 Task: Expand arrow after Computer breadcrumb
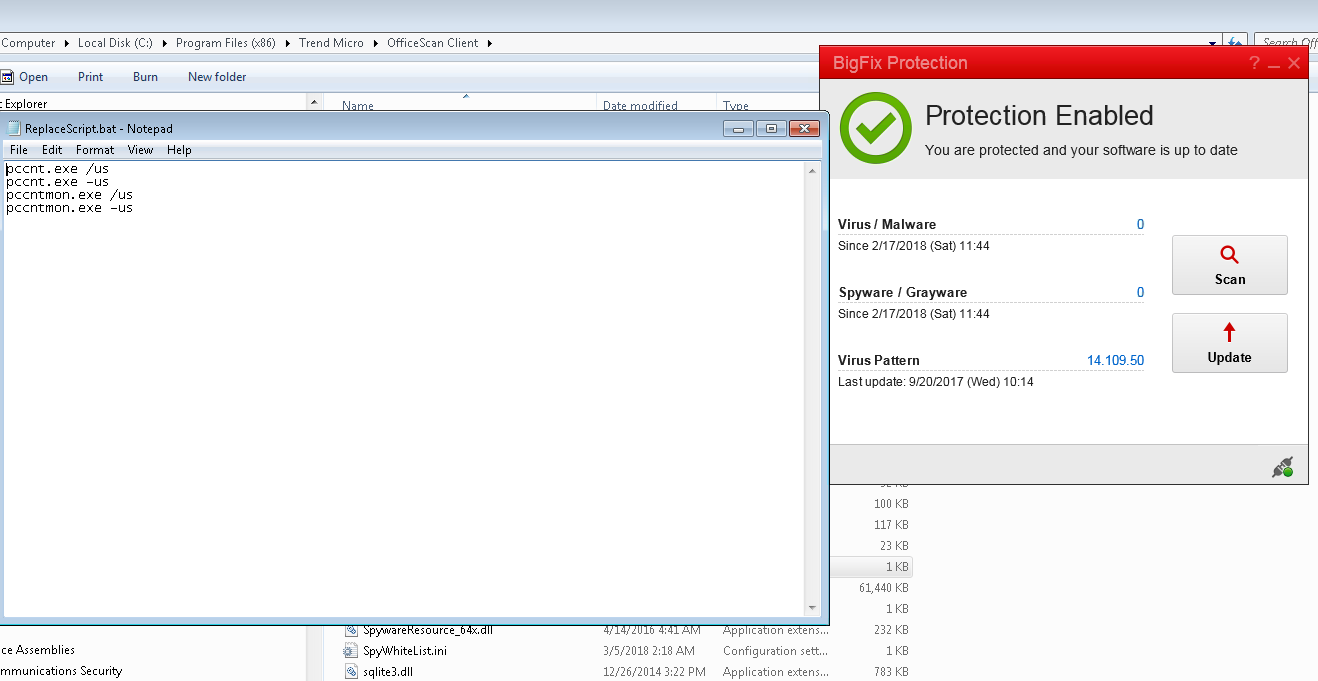click(x=67, y=43)
